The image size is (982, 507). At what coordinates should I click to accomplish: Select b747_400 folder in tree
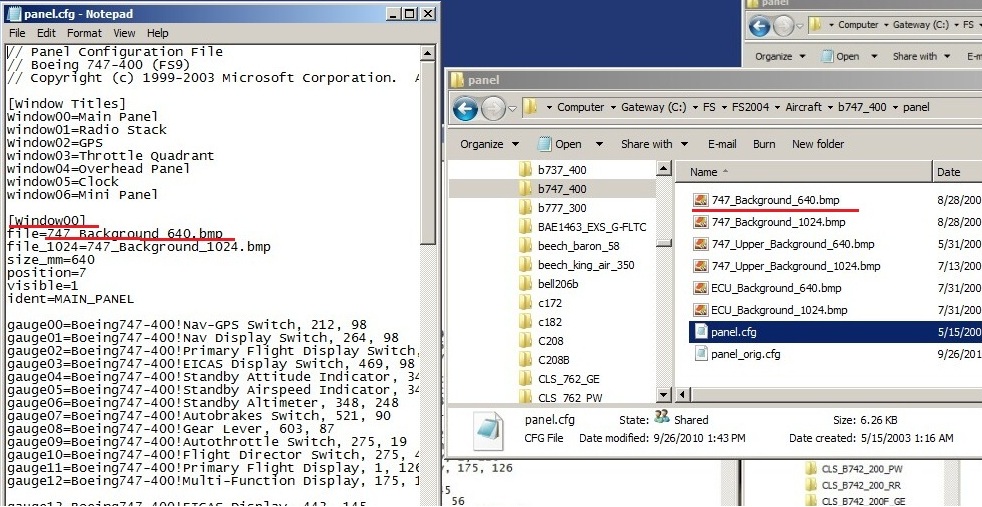click(562, 188)
